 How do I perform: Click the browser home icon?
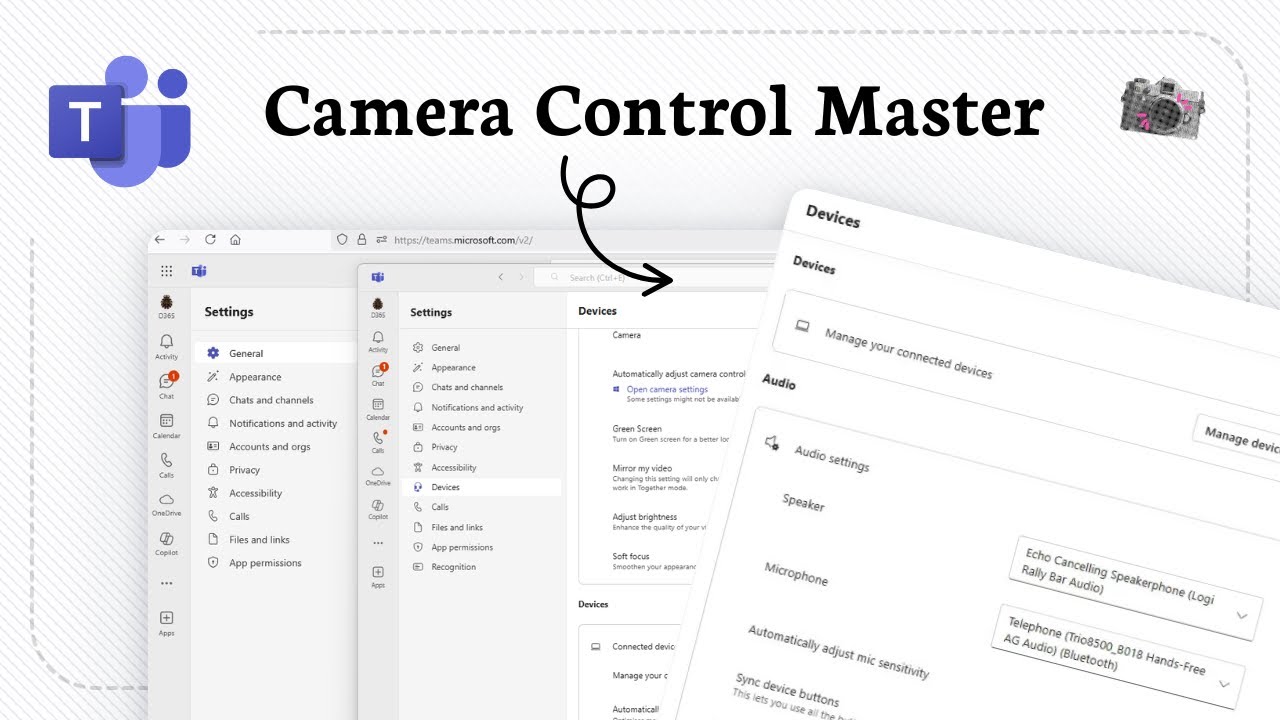click(x=235, y=240)
